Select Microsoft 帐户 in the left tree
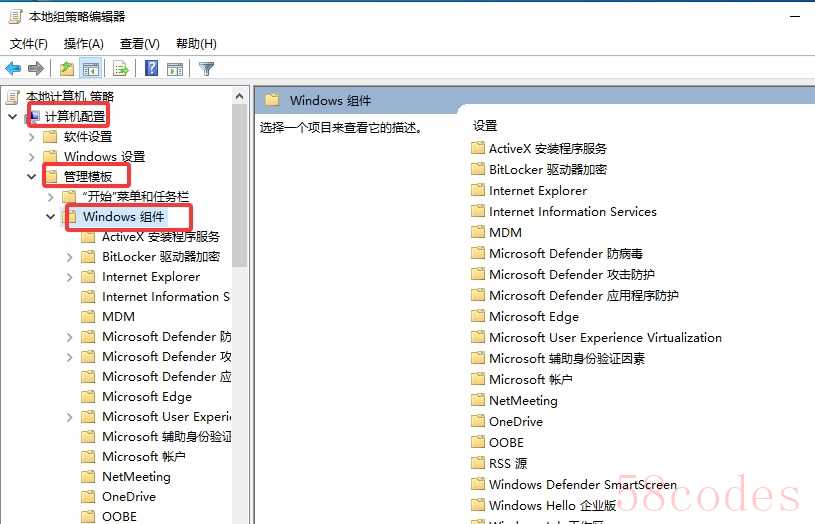The width and height of the screenshot is (815, 524). [x=143, y=456]
